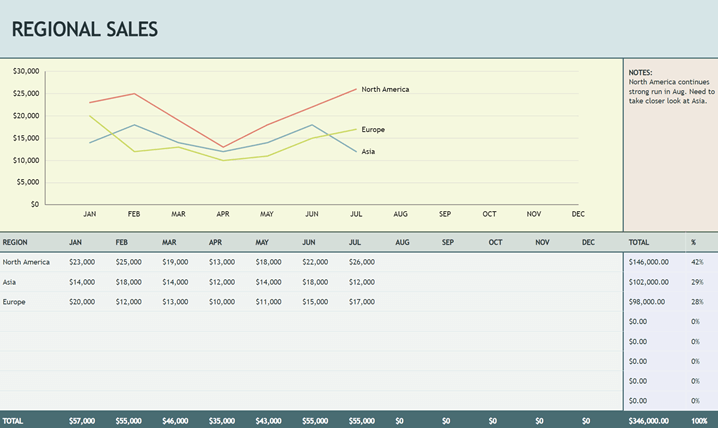The image size is (718, 428).
Task: Click the Europe label in the chart
Action: click(373, 129)
